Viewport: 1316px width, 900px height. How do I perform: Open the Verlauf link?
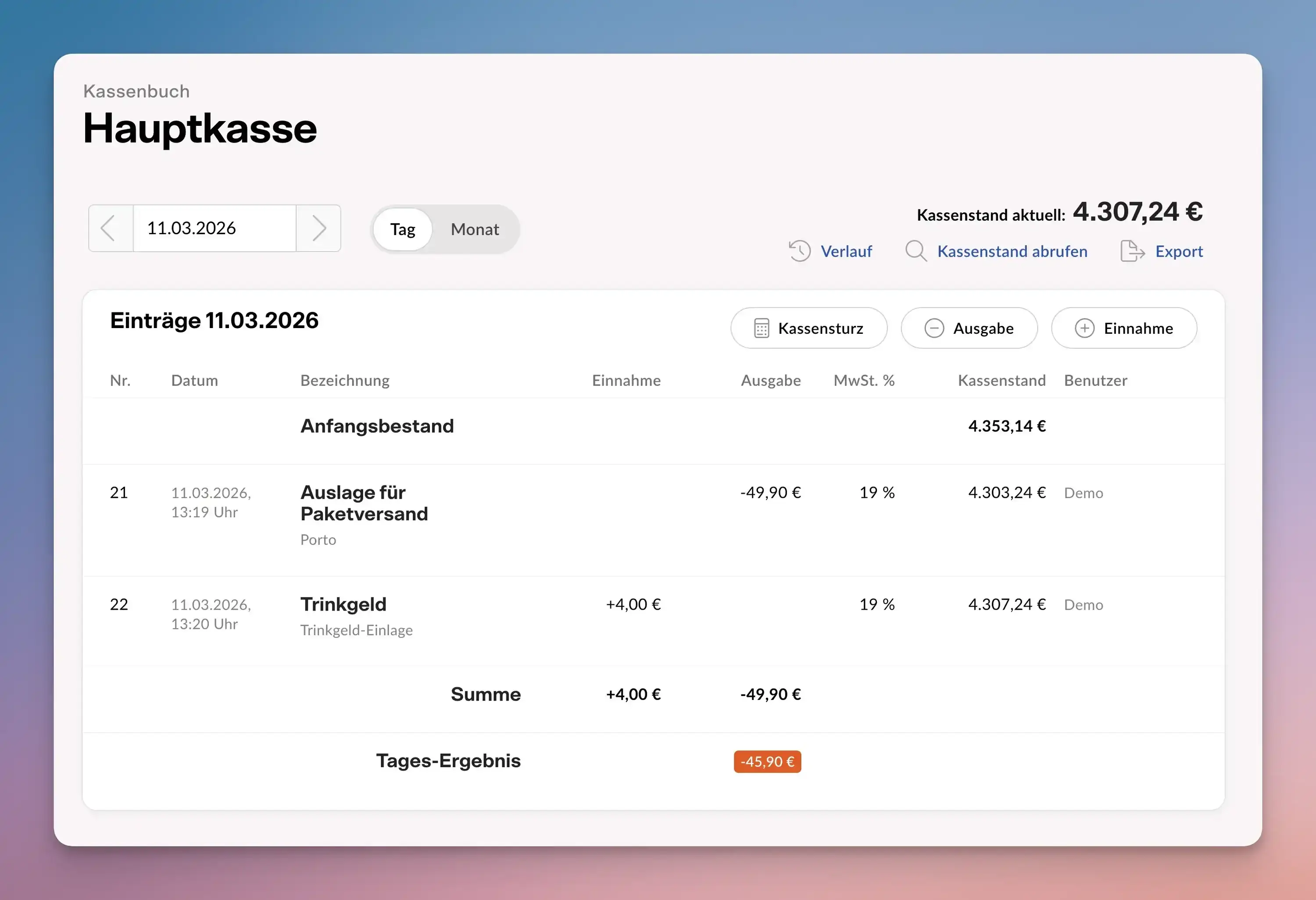tap(846, 251)
